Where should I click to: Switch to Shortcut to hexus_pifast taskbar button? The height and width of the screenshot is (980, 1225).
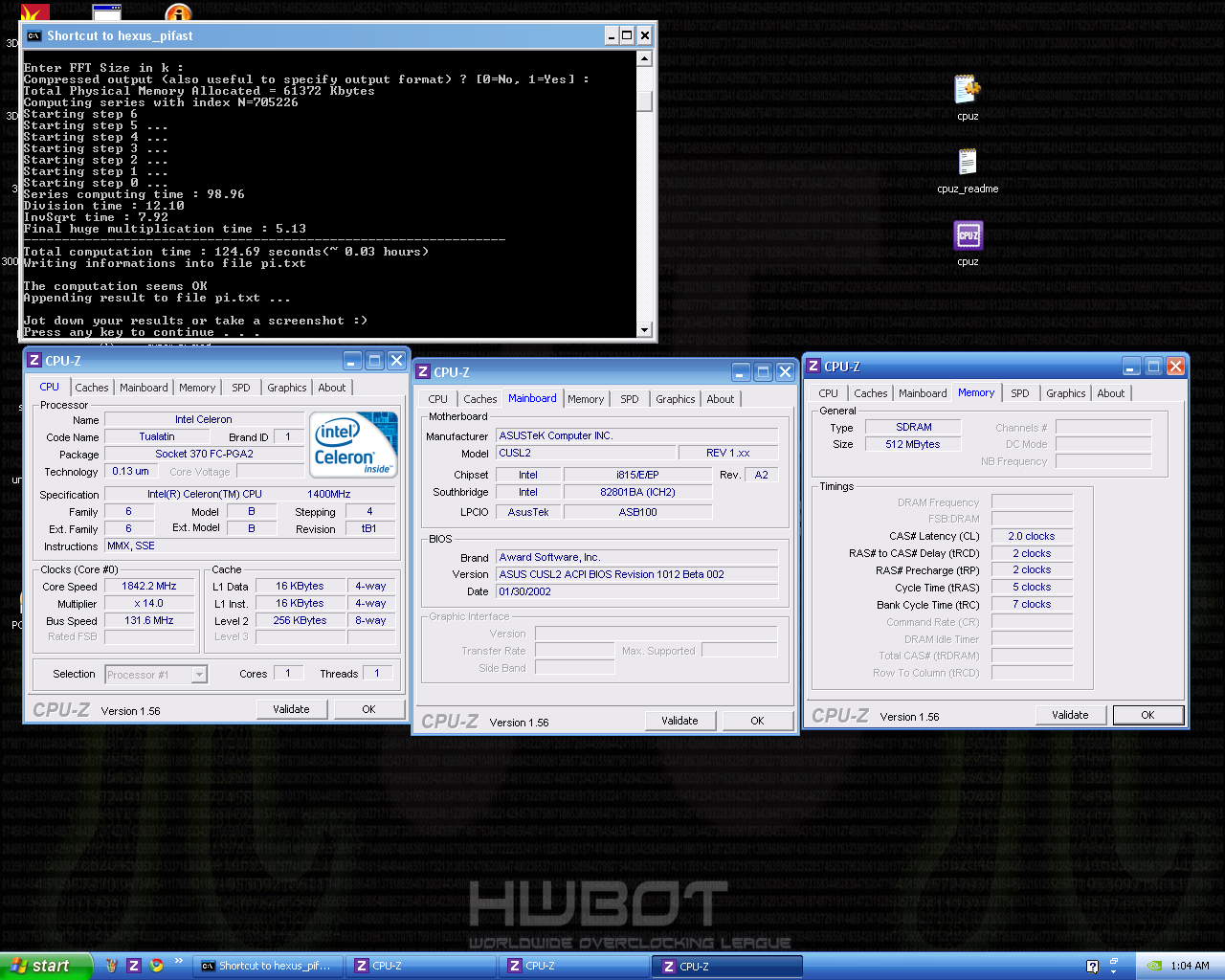[x=266, y=967]
